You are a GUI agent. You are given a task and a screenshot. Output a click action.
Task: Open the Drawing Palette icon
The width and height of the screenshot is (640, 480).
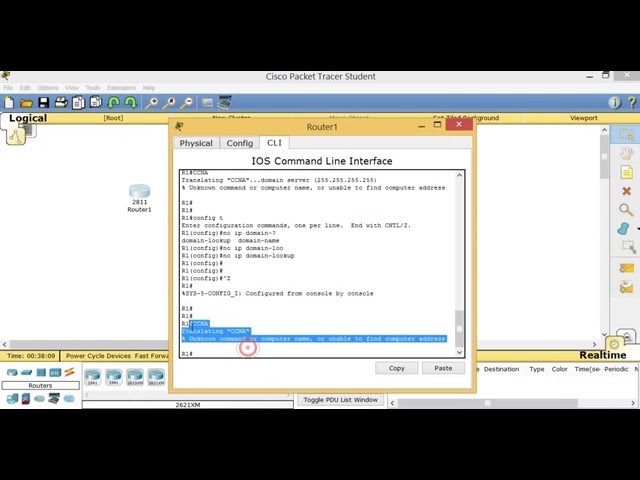click(207, 103)
